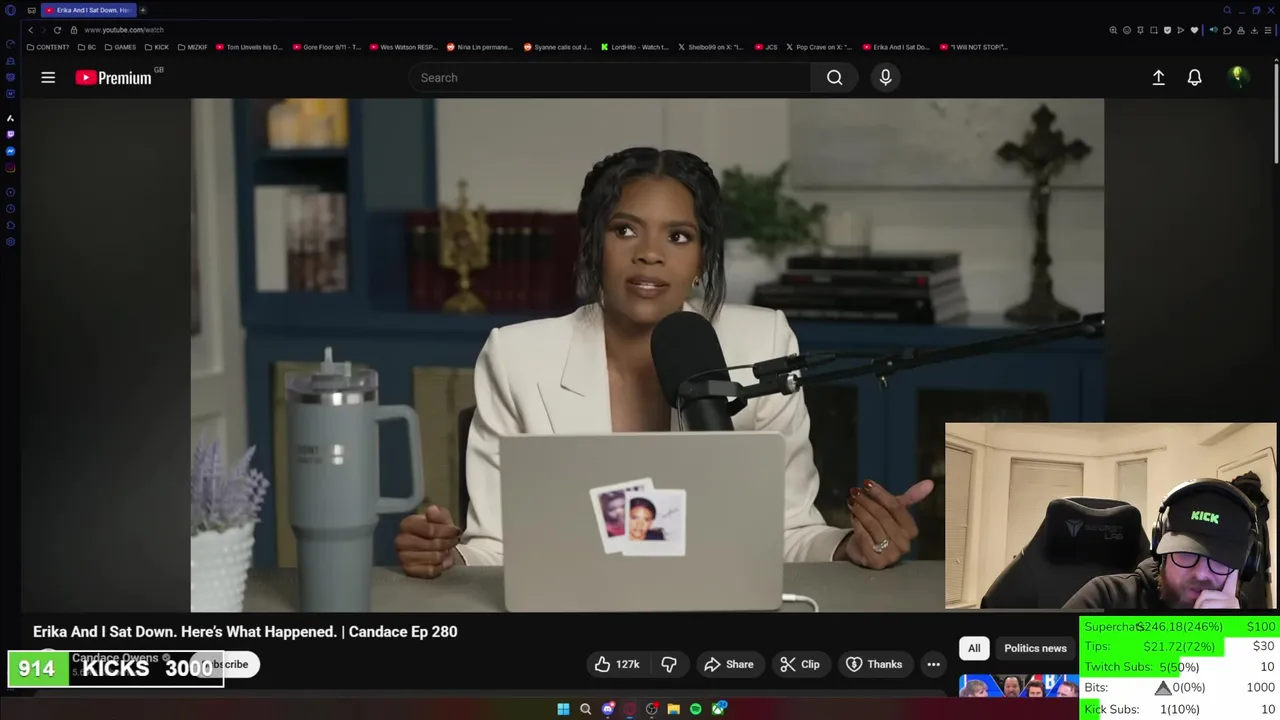This screenshot has height=720, width=1280.
Task: Like the video with 127k thumbs up
Action: (617, 664)
